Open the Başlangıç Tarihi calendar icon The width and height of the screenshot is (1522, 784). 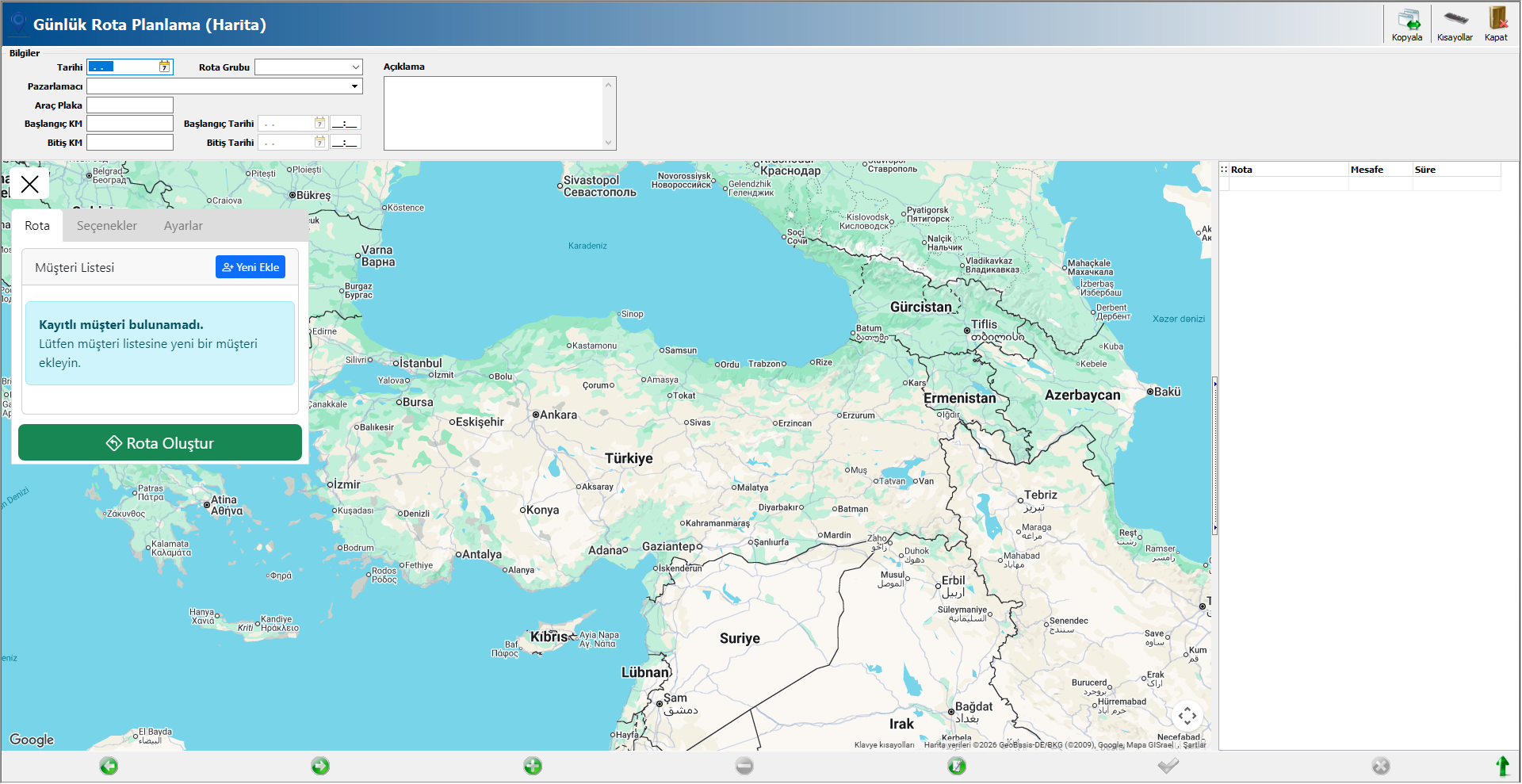[x=319, y=123]
